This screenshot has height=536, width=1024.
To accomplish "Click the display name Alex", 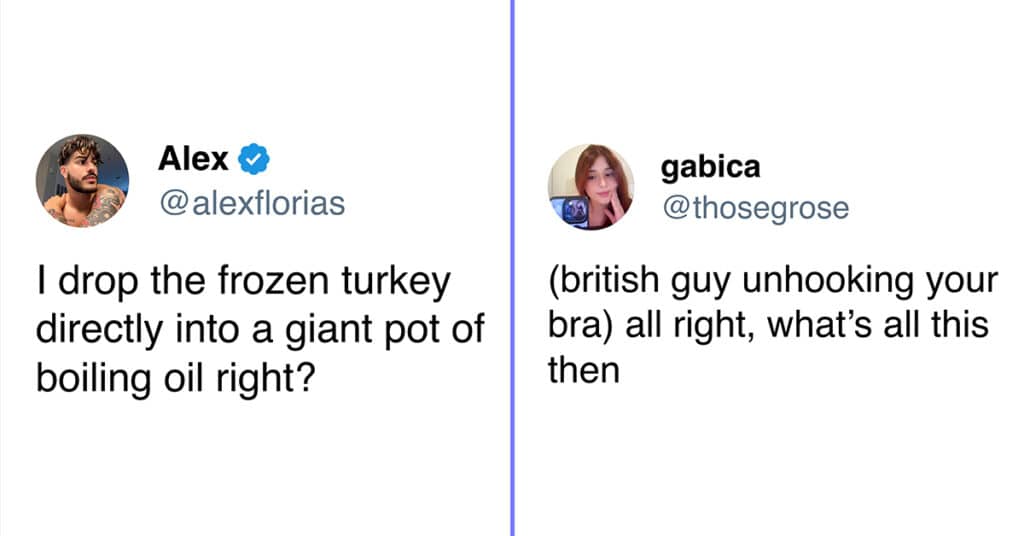I will coord(193,159).
